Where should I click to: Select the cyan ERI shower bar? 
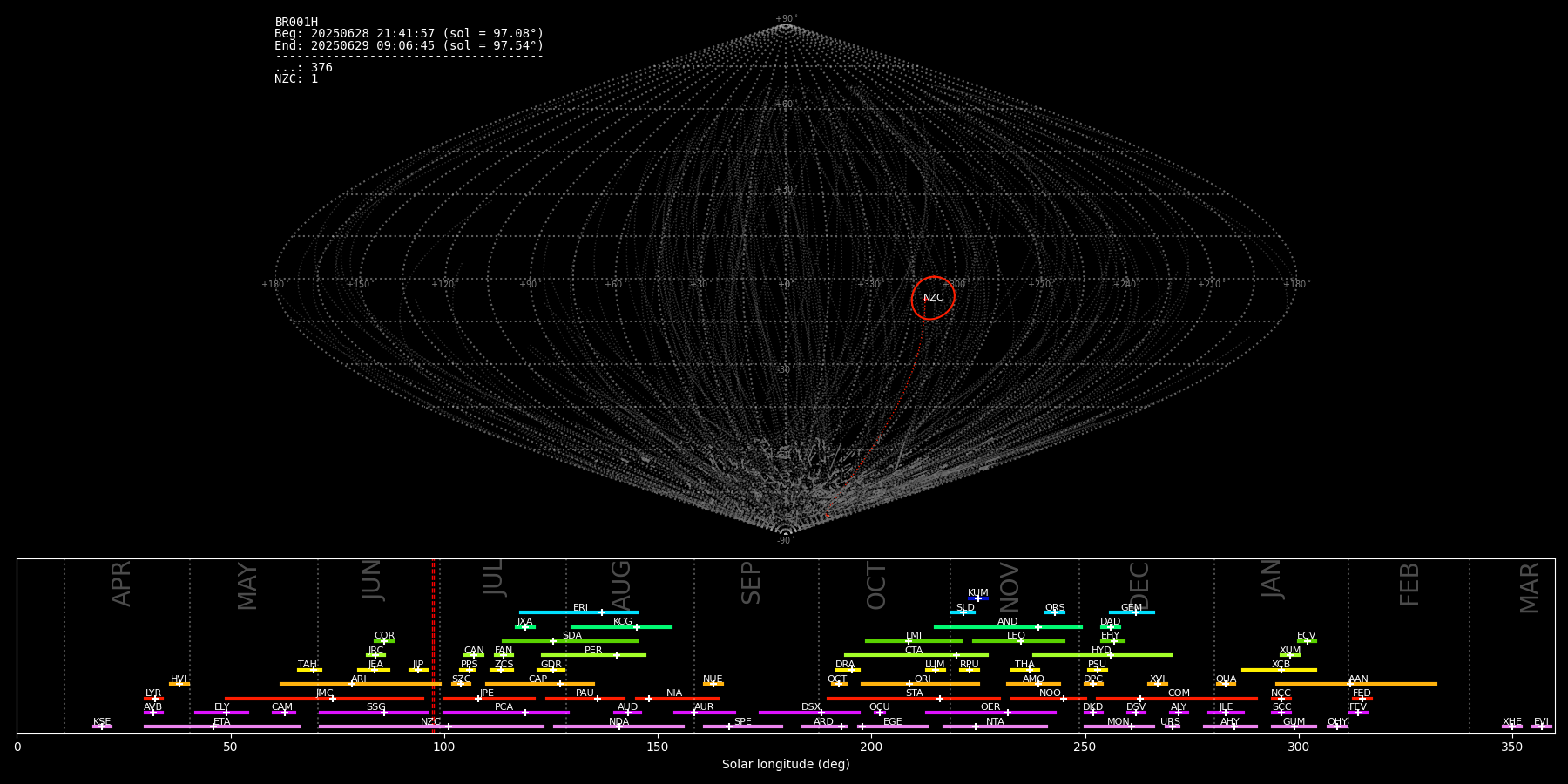578,612
